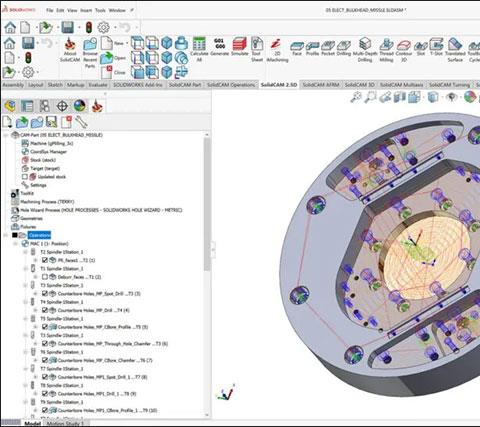This screenshot has height=427, width=480.
Task: Uncheck Counterbore Holes_MP1_Drill_1 T8 (9) checkbox
Action: pos(45,393)
